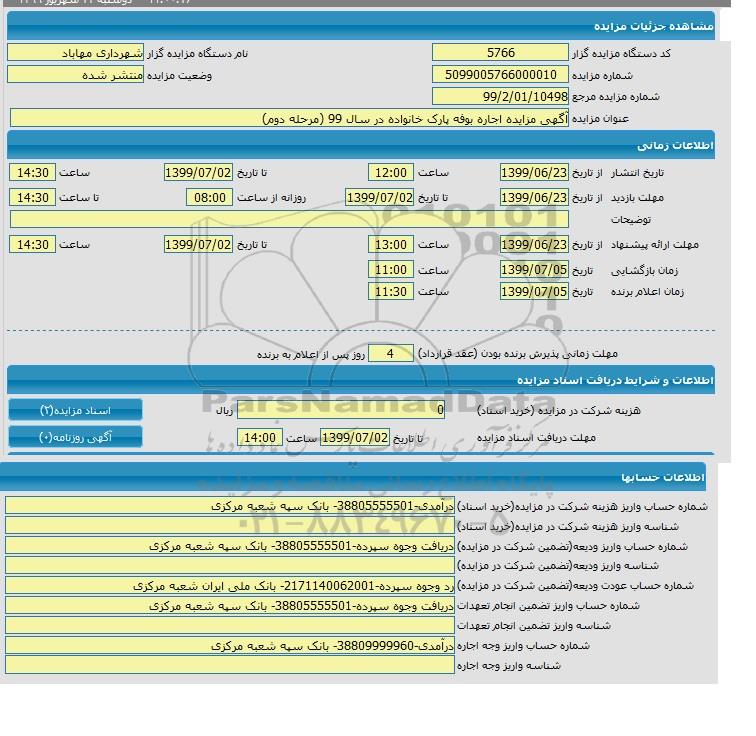Screen dimensions: 756x736
Task: Select auction status field منتشر شده
Action: pos(76,75)
